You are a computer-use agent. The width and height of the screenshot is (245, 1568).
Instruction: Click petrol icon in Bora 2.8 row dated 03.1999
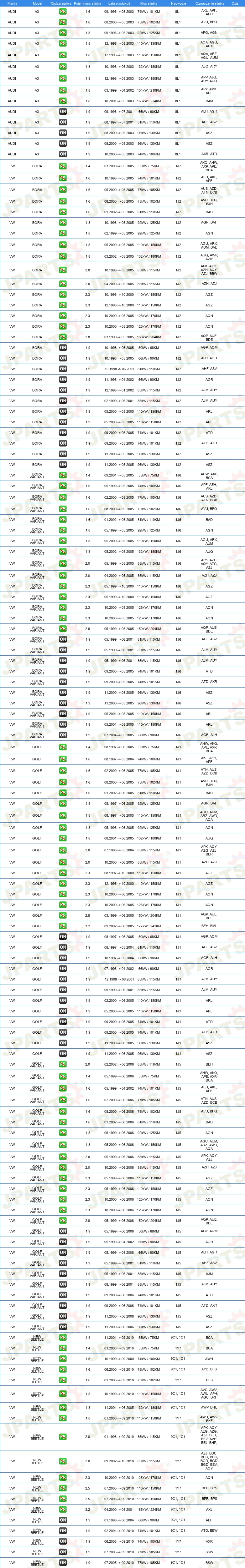point(63,337)
